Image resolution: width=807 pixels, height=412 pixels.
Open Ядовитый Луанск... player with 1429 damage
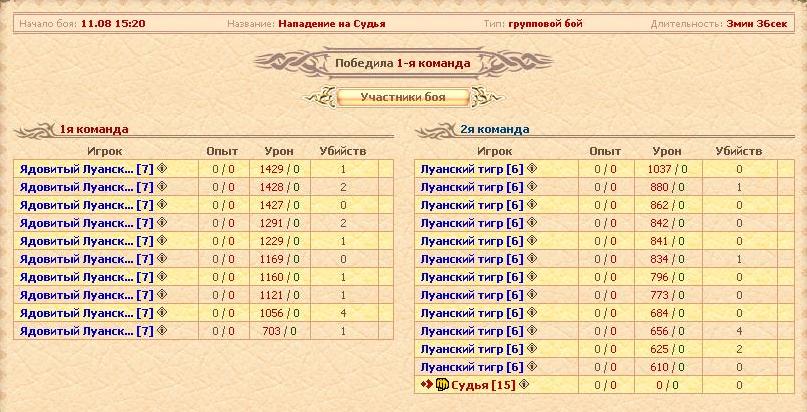(x=86, y=169)
